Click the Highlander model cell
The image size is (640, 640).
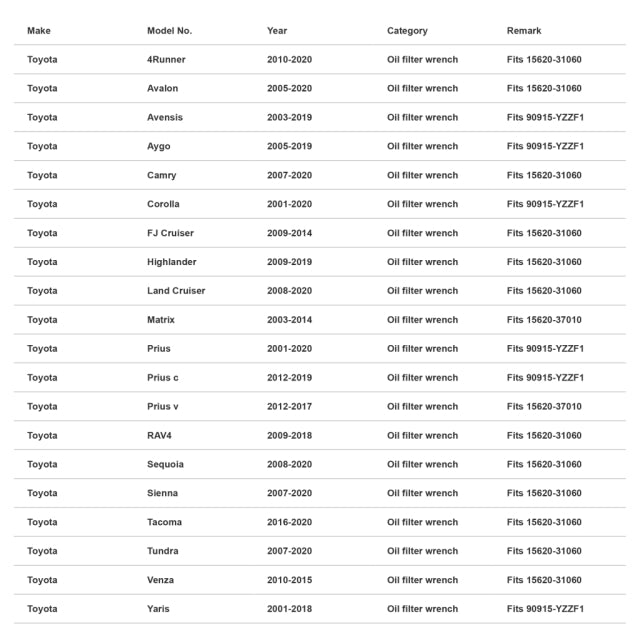pos(171,262)
